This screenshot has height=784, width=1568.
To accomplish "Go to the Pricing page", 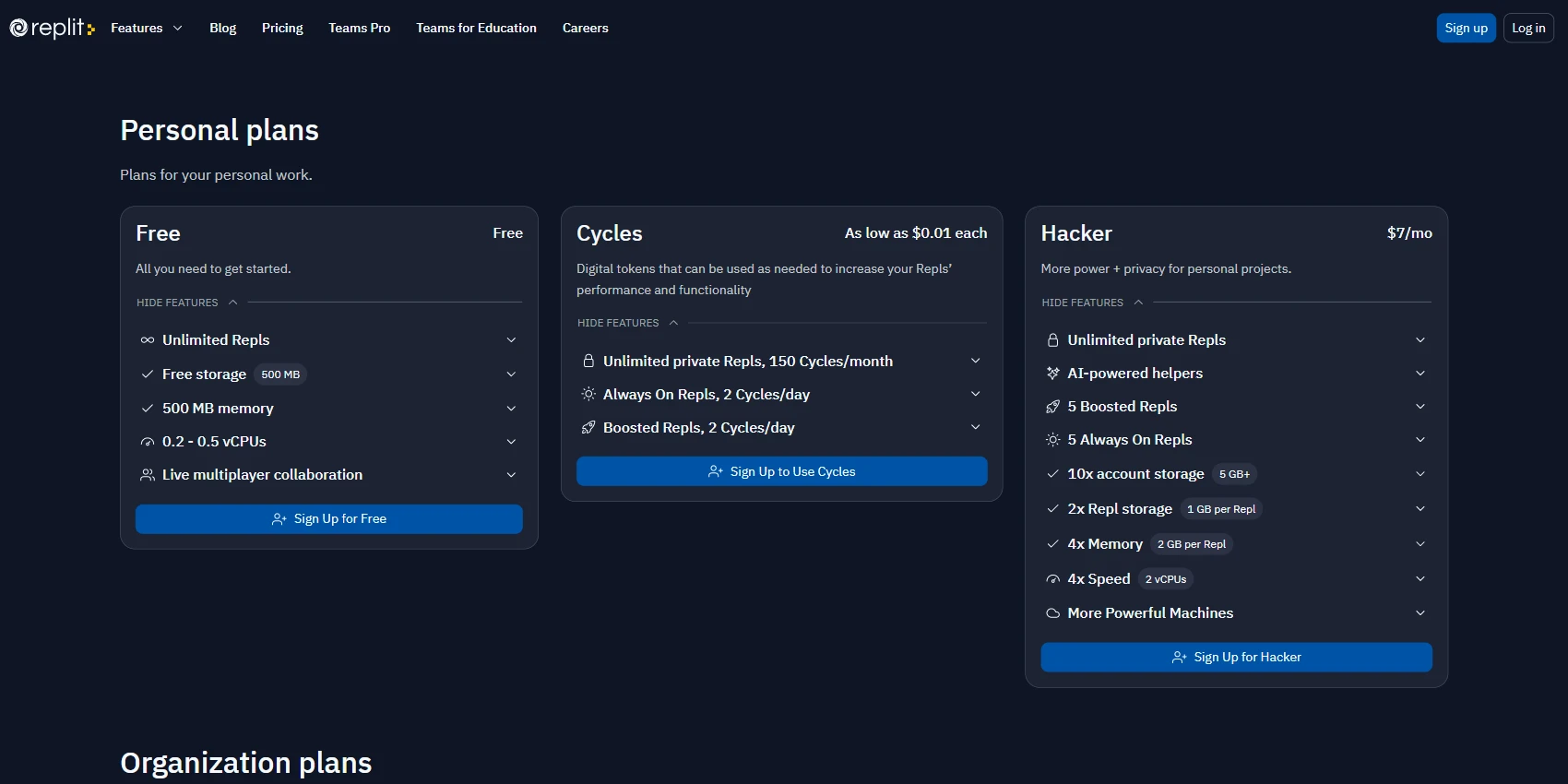I will 282,28.
